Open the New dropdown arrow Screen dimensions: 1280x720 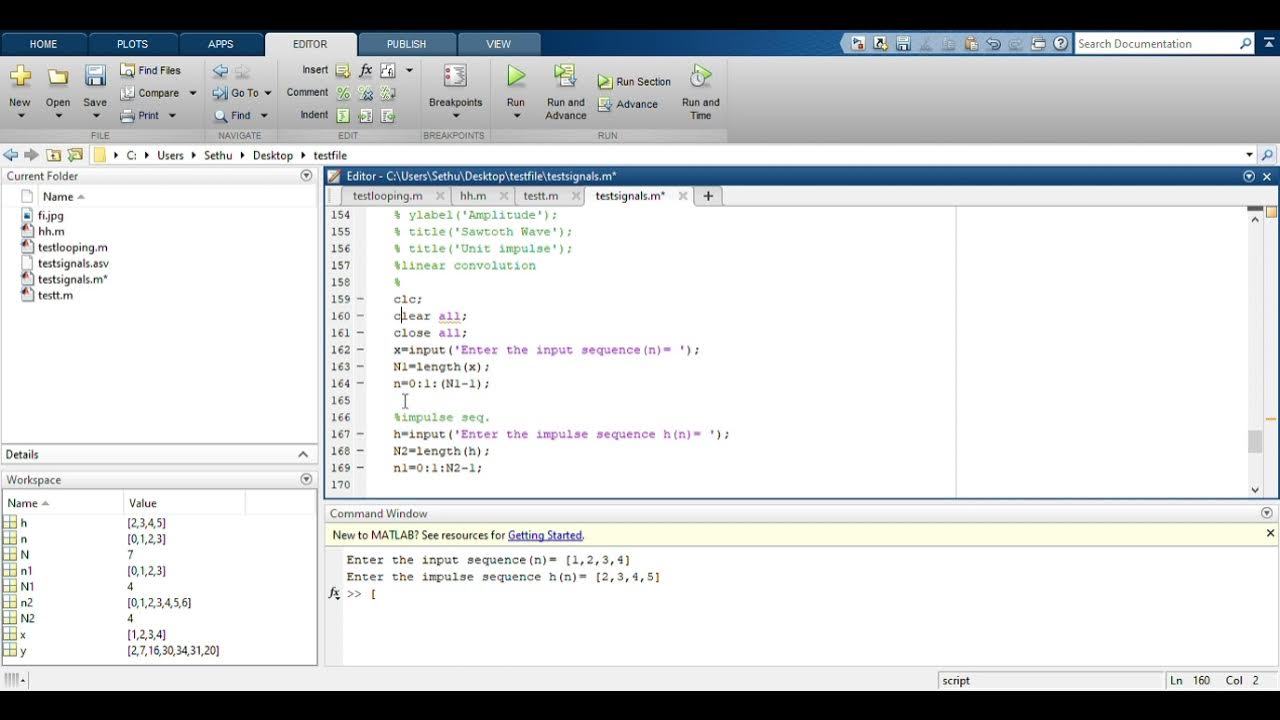click(20, 116)
